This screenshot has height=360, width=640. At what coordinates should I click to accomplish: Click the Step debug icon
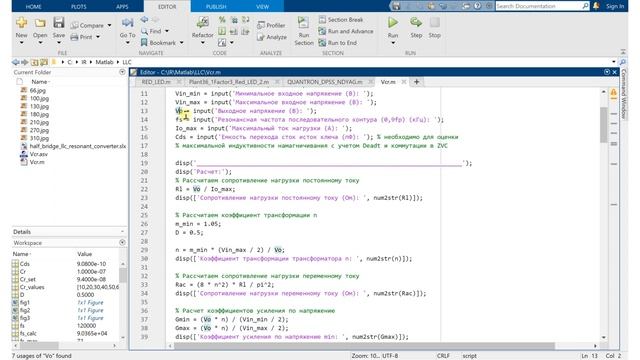[416, 22]
